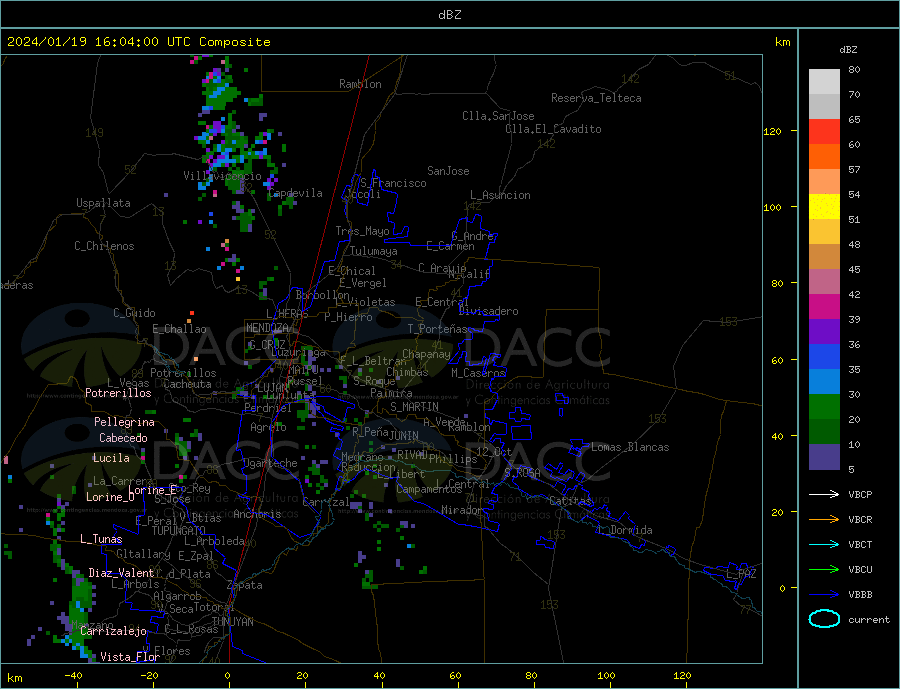The image size is (900, 689).
Task: Click the Pellegrina label
Action: point(125,421)
